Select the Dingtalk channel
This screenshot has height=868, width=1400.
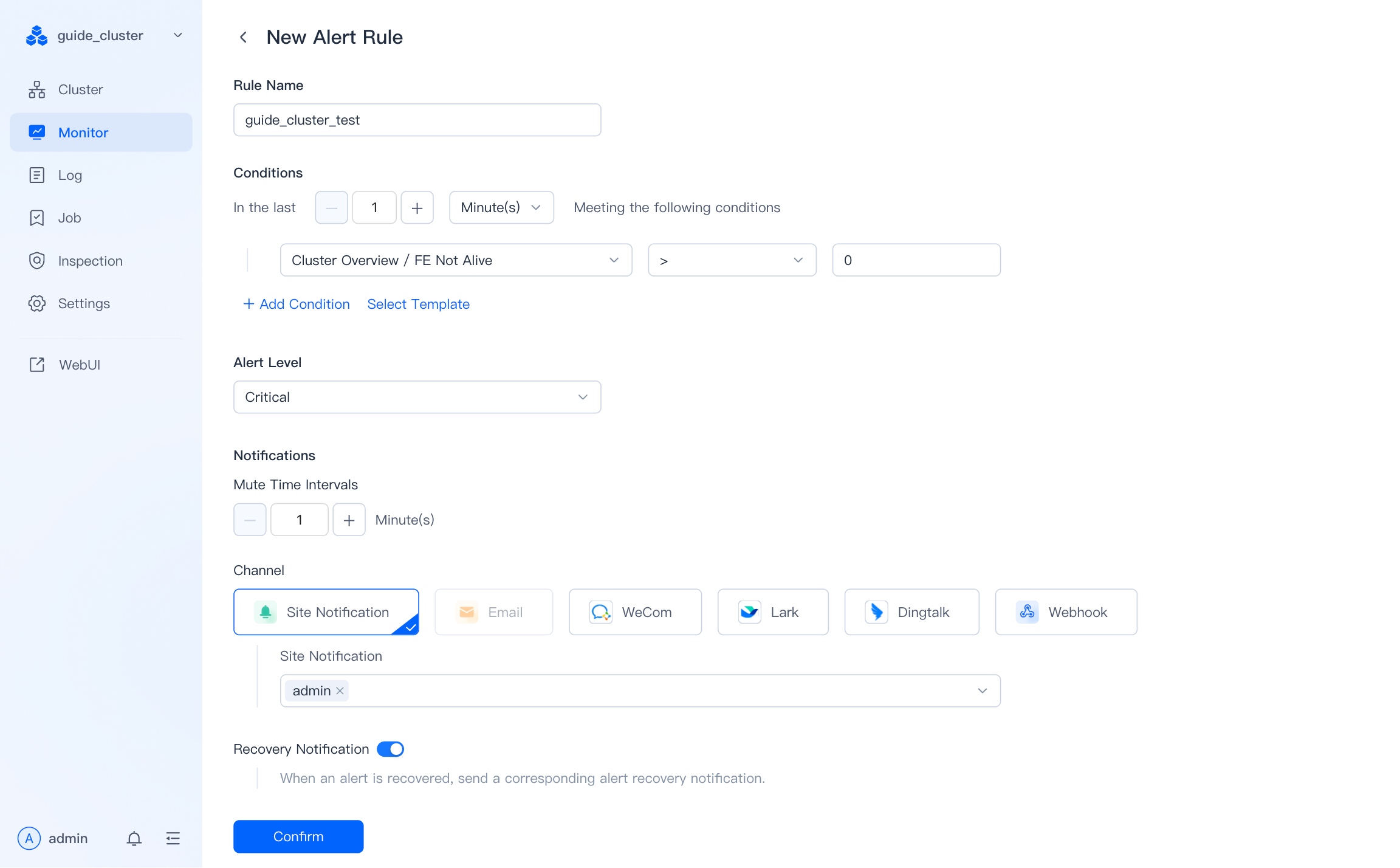[911, 612]
